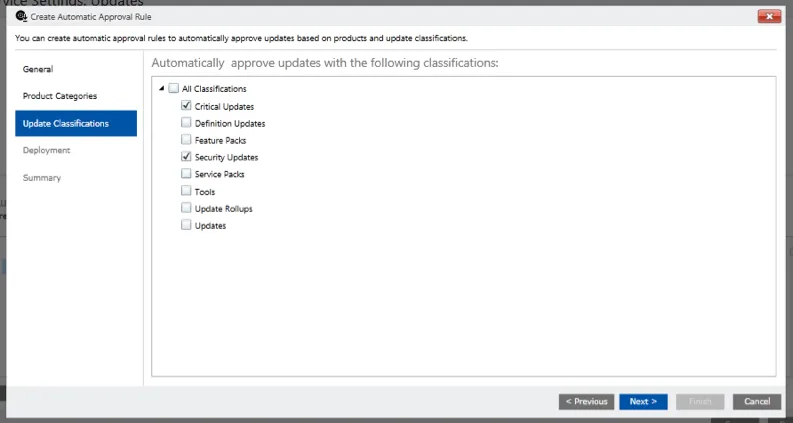This screenshot has height=423, width=793.
Task: Uncheck the Critical Updates checkbox
Action: click(186, 106)
